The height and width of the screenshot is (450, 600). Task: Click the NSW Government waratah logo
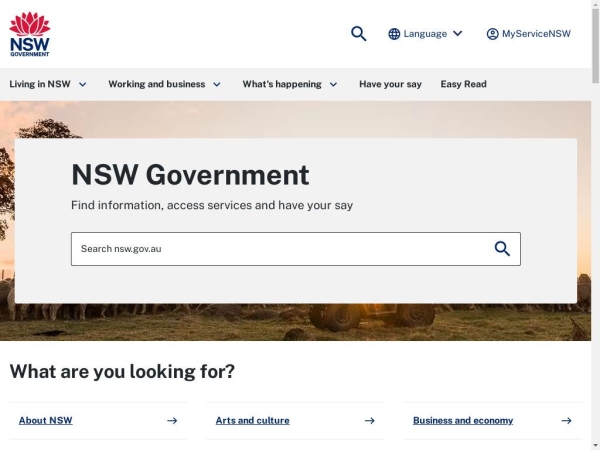pos(30,34)
